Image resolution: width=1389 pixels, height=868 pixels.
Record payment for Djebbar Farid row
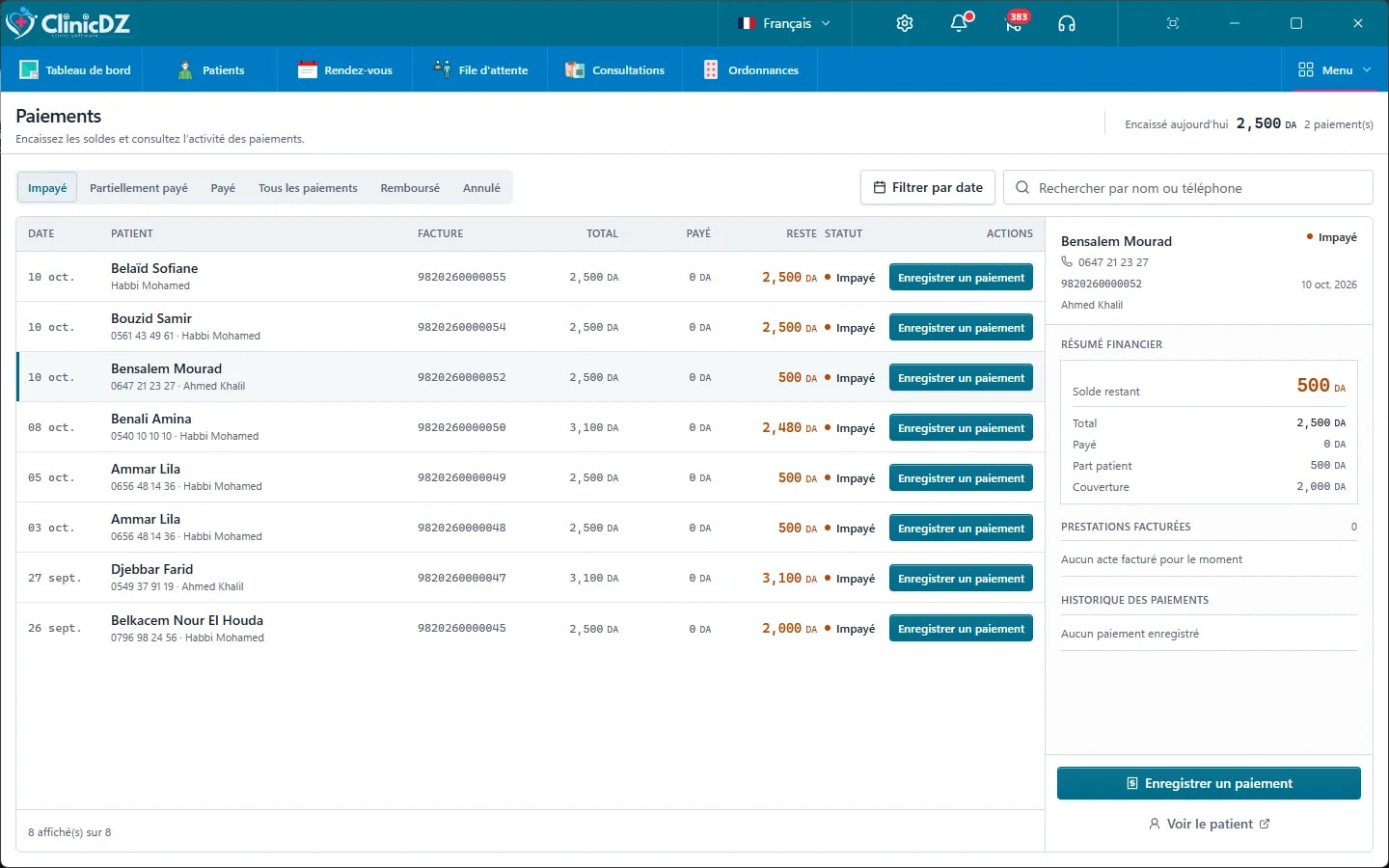coord(961,579)
